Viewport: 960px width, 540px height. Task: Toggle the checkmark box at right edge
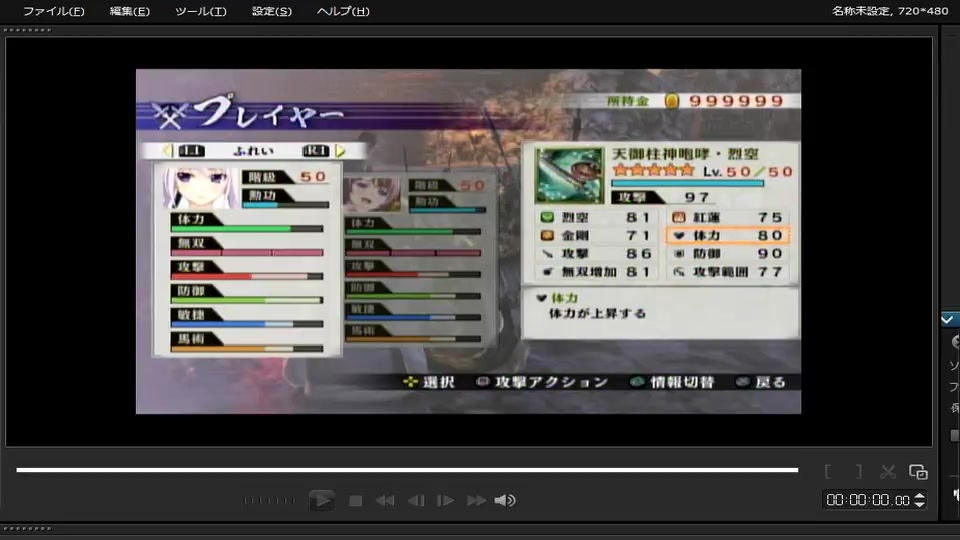948,320
